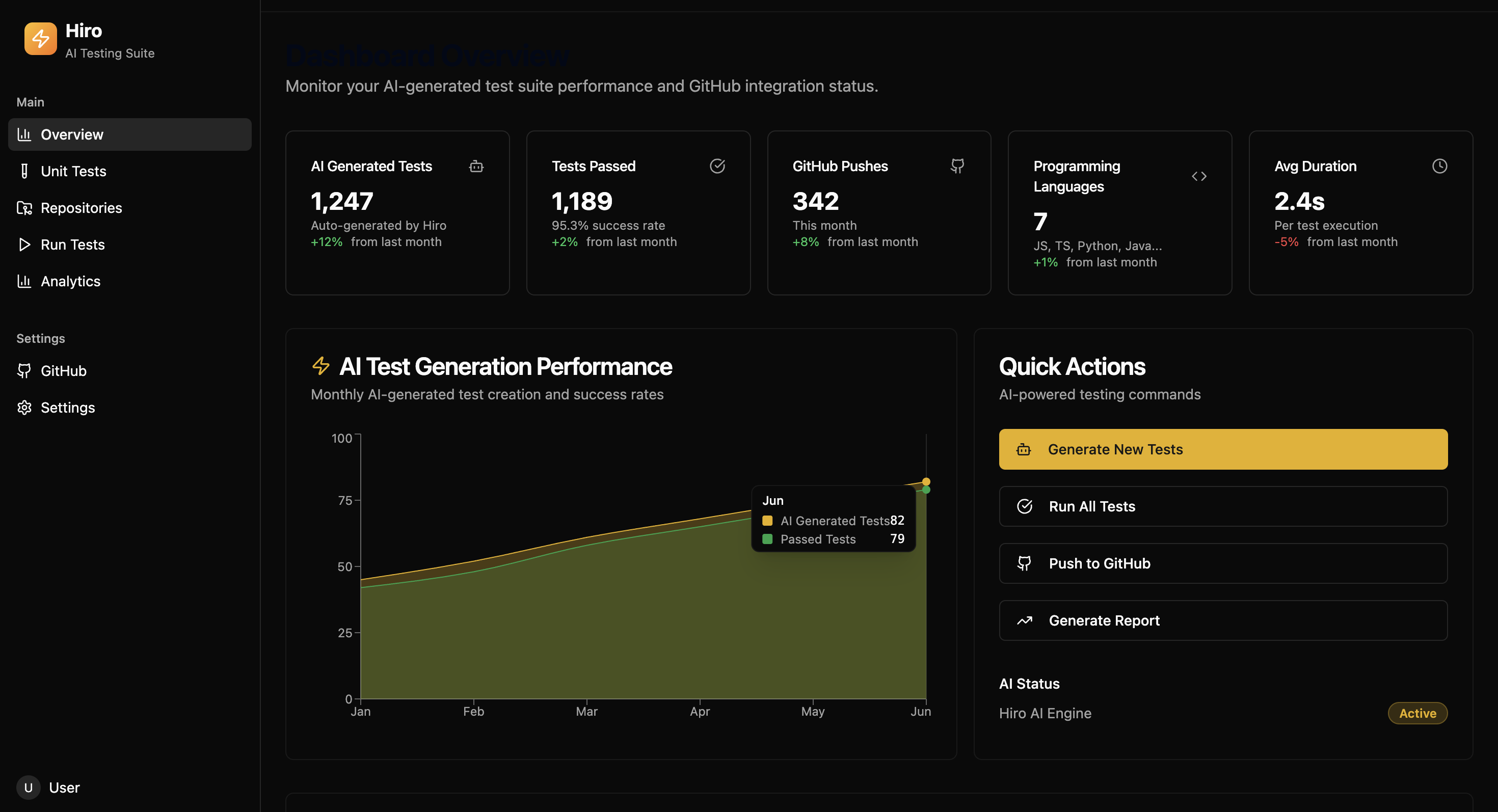The image size is (1498, 812).
Task: Go to Repositories in the sidebar
Action: pyautogui.click(x=82, y=208)
